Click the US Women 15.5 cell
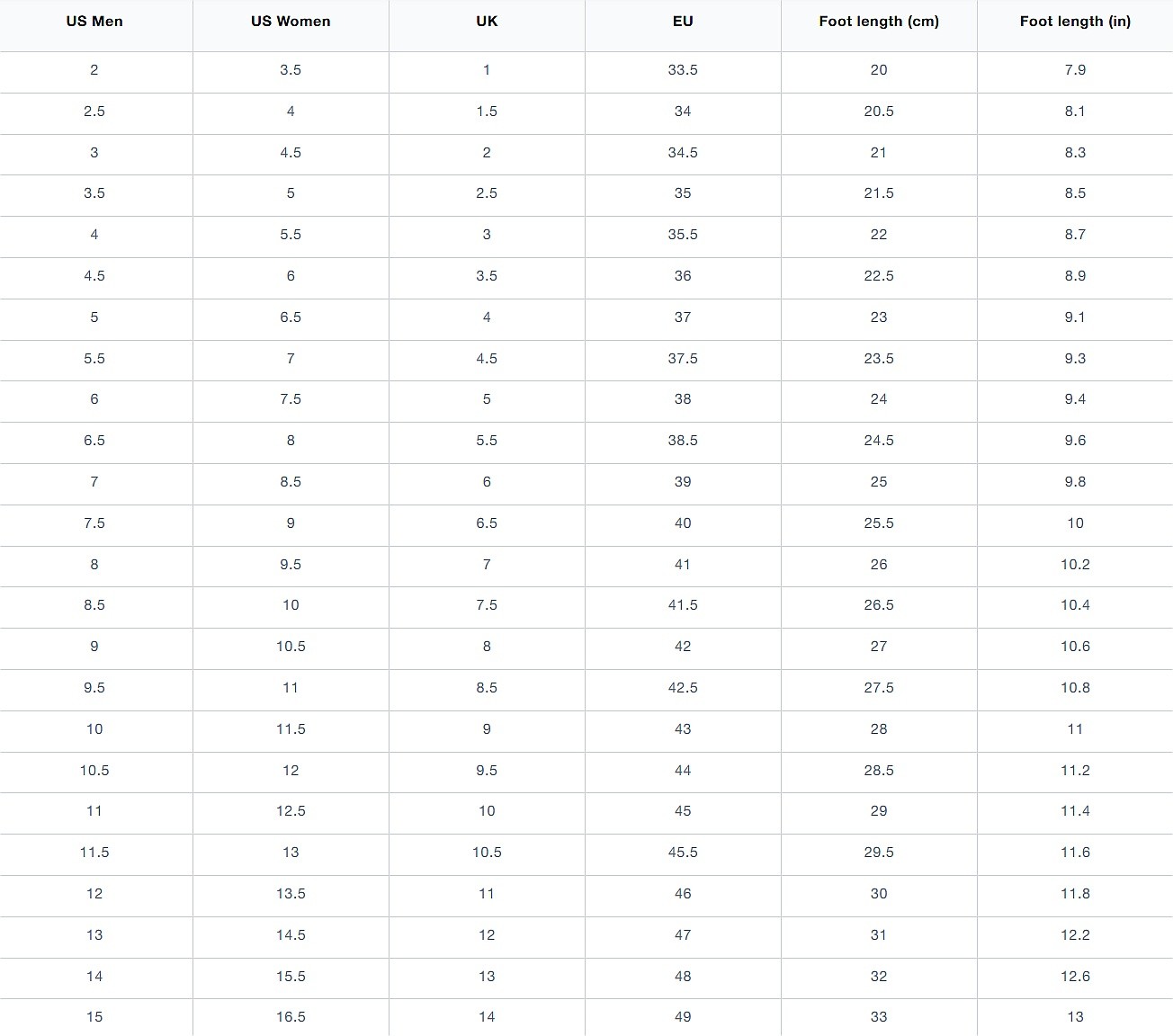 point(291,977)
